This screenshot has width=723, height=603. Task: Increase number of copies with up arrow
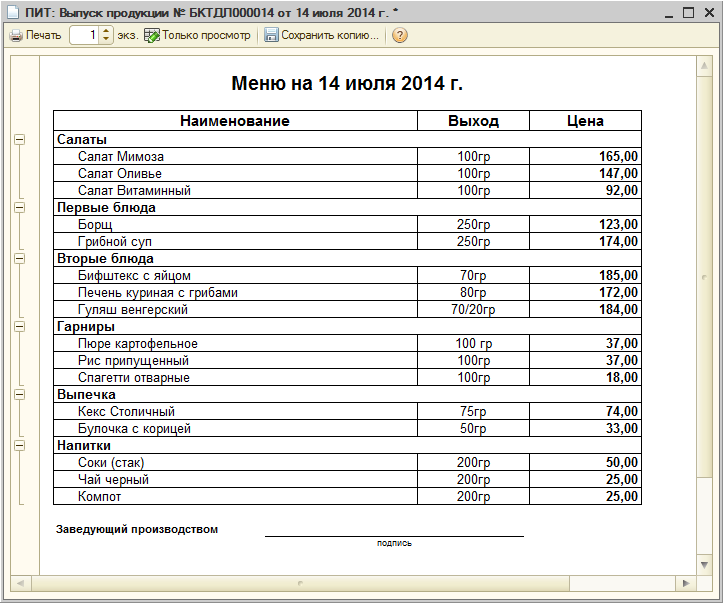[x=106, y=31]
